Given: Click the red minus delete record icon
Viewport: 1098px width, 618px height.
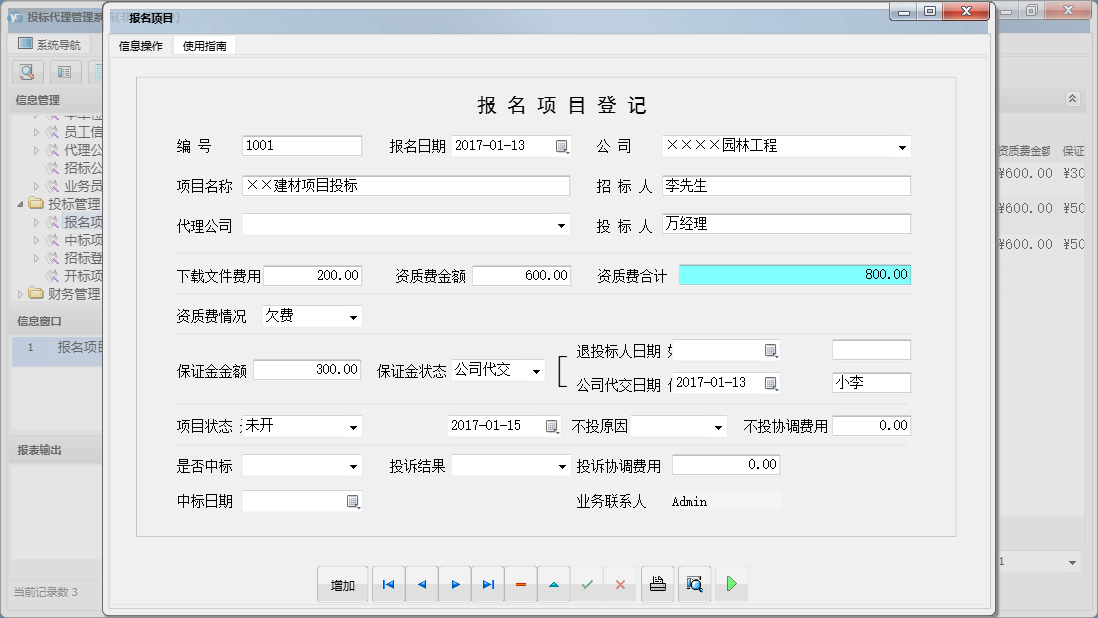Looking at the screenshot, I should pyautogui.click(x=521, y=583).
